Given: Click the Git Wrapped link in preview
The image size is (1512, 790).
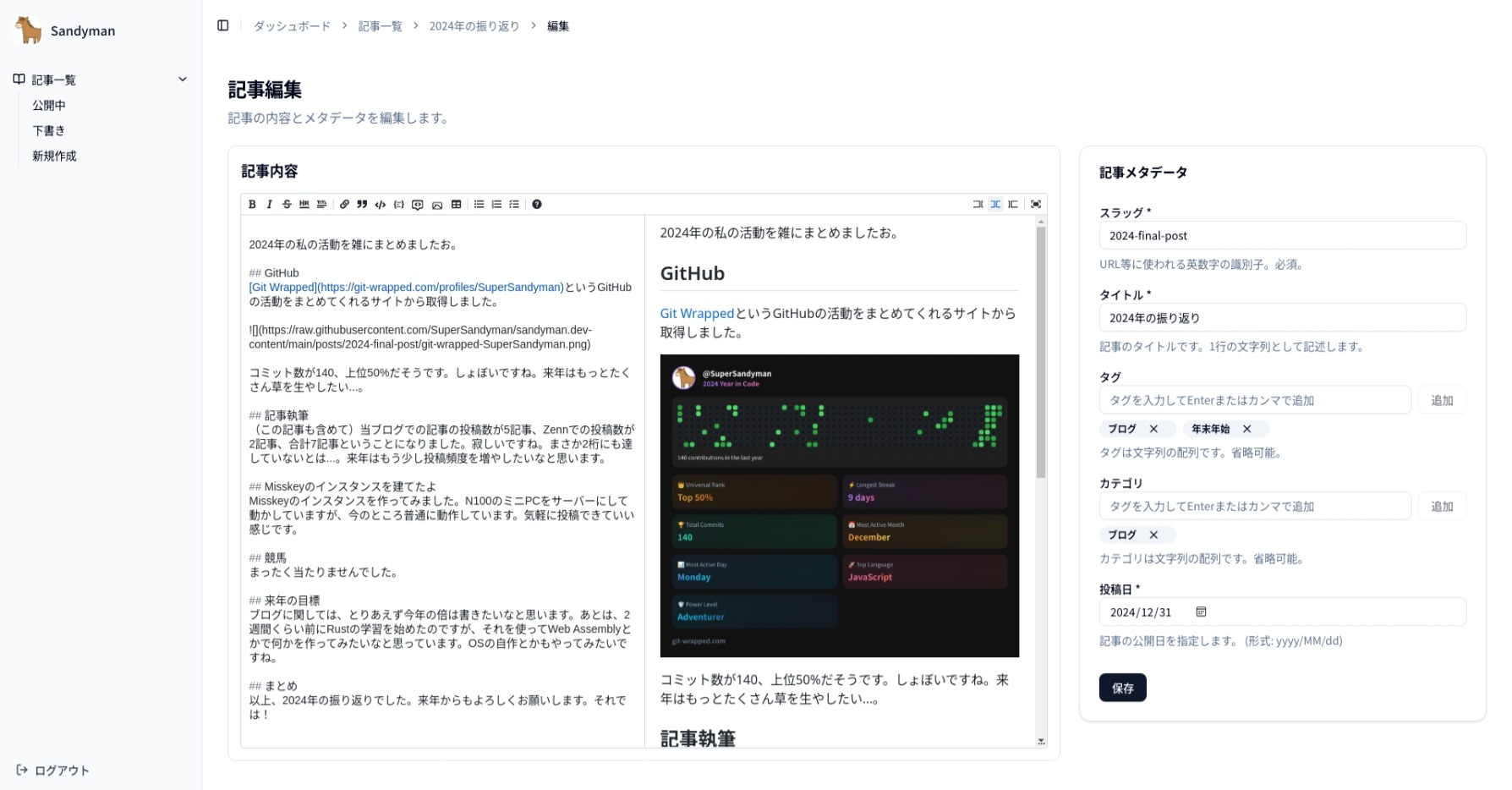Looking at the screenshot, I should click(x=697, y=313).
